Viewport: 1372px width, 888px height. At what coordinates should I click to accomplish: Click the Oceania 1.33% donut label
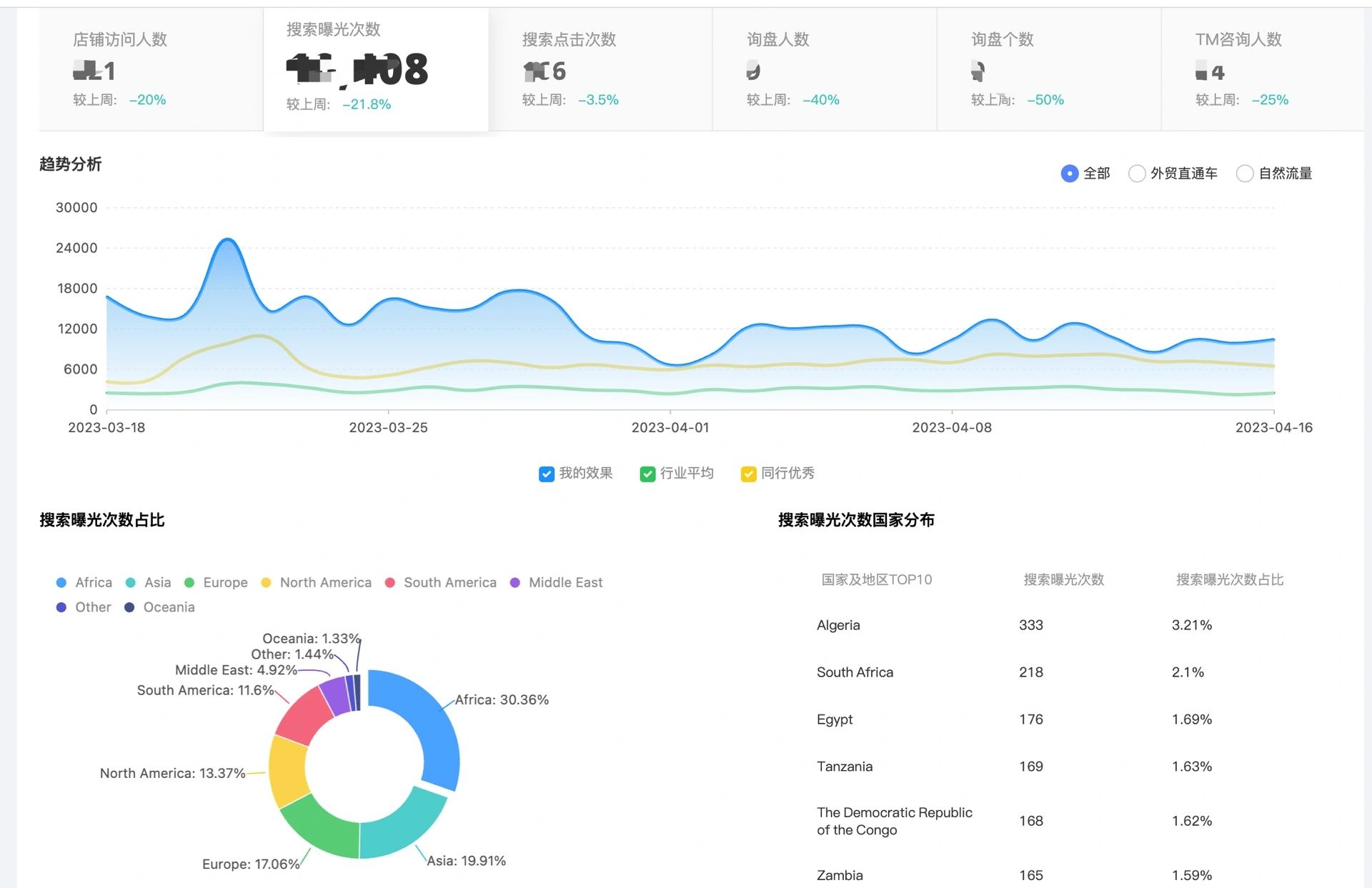pyautogui.click(x=312, y=639)
